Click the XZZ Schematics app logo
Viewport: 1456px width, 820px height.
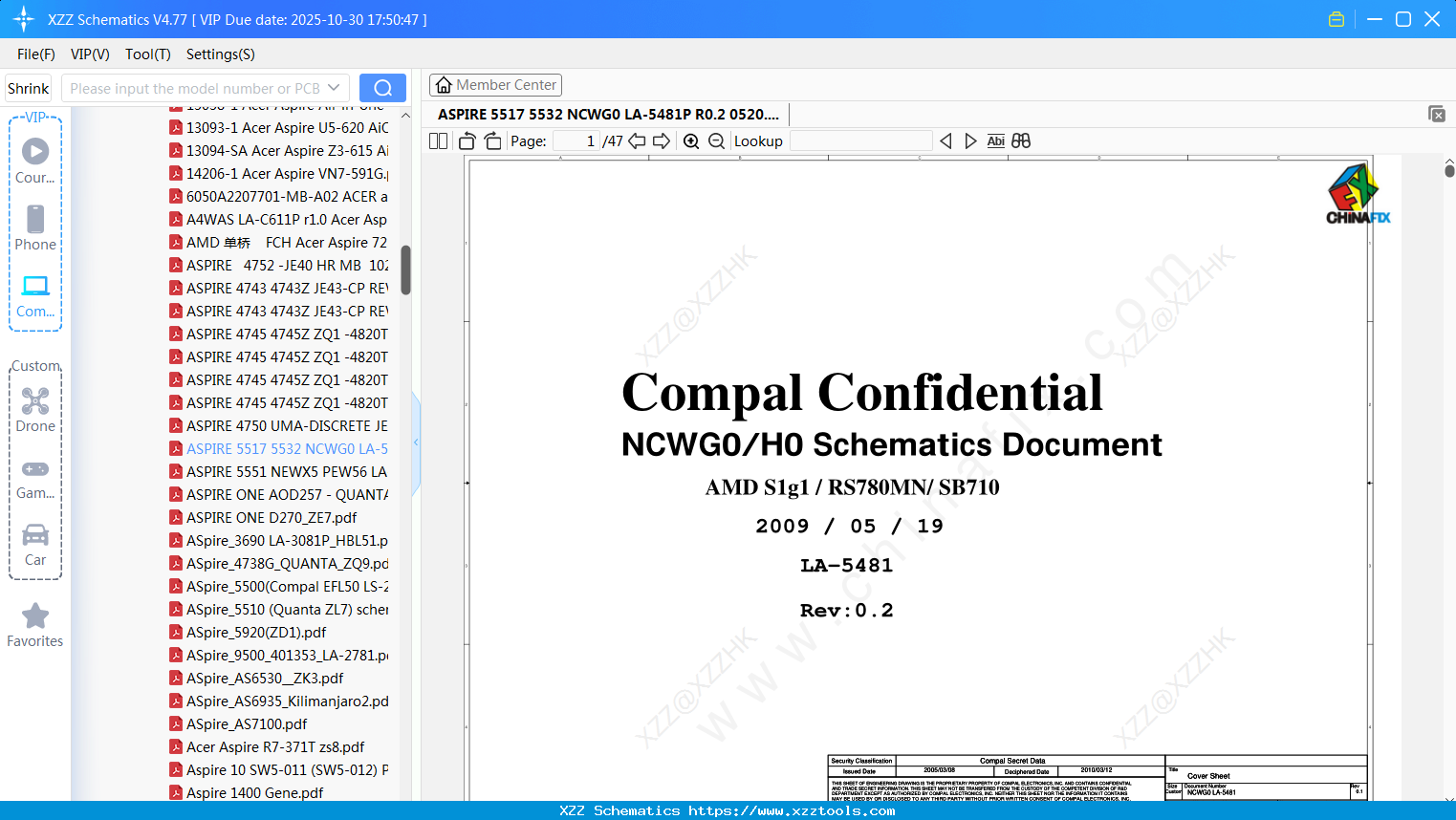[24, 19]
